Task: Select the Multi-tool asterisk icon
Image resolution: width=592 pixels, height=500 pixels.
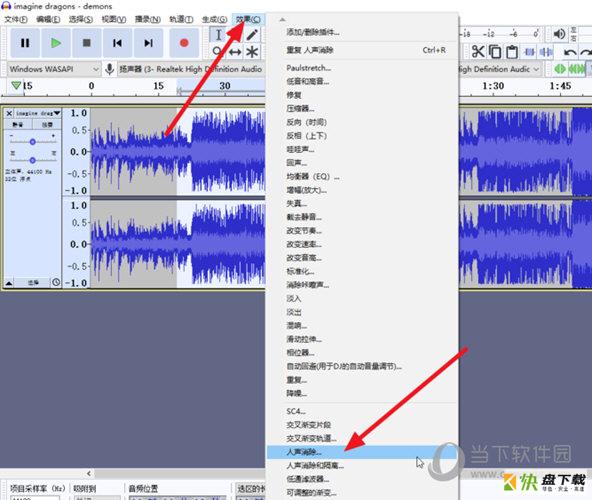Action: [x=252, y=52]
